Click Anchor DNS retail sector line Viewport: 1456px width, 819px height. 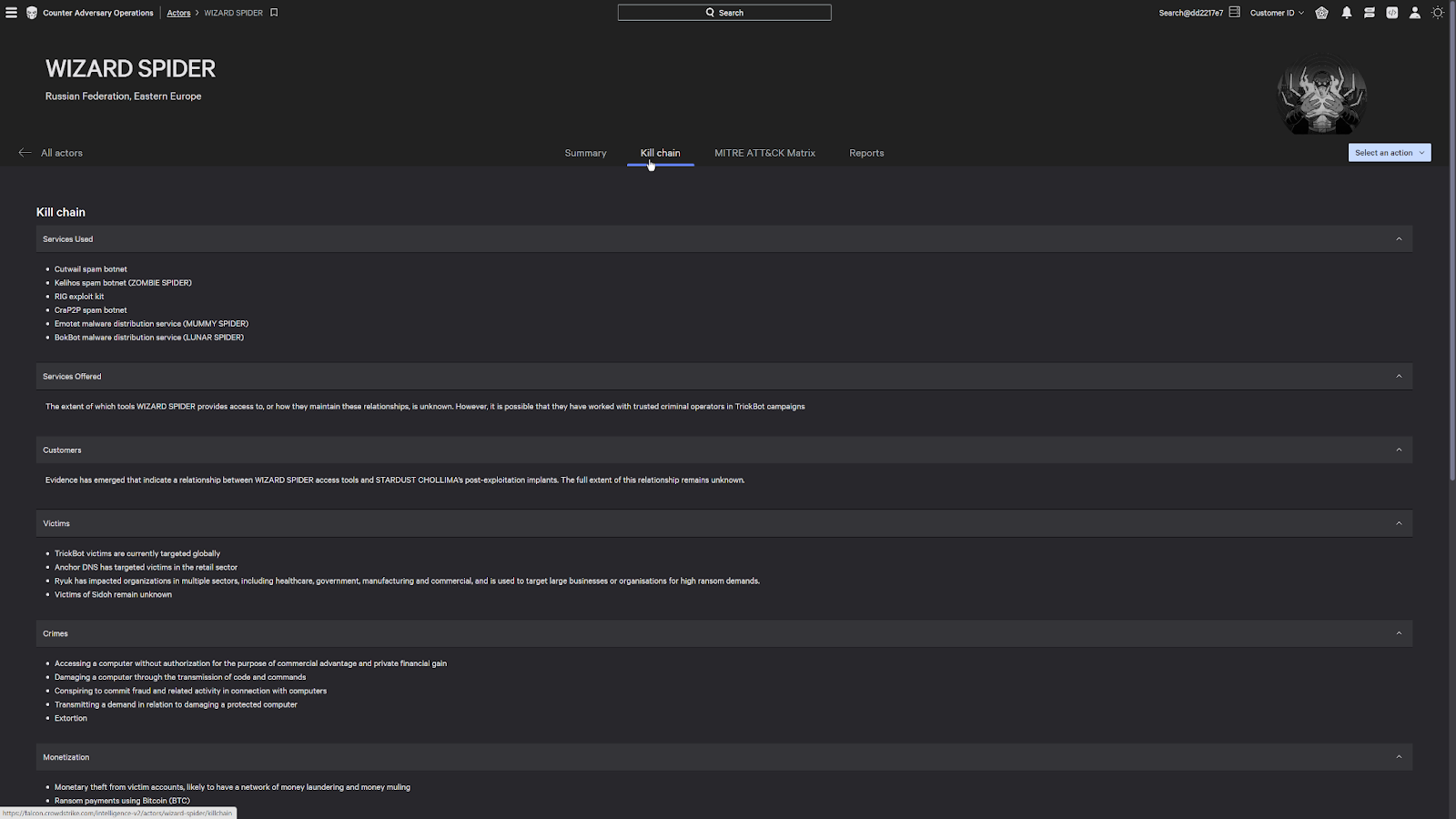click(146, 567)
